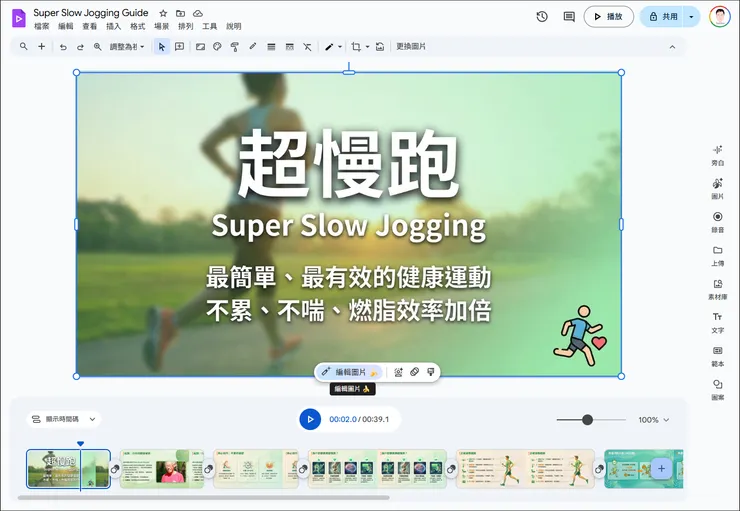The image size is (740, 511).
Task: Expand the 調整為 zoom fit dropdown
Action: point(126,47)
